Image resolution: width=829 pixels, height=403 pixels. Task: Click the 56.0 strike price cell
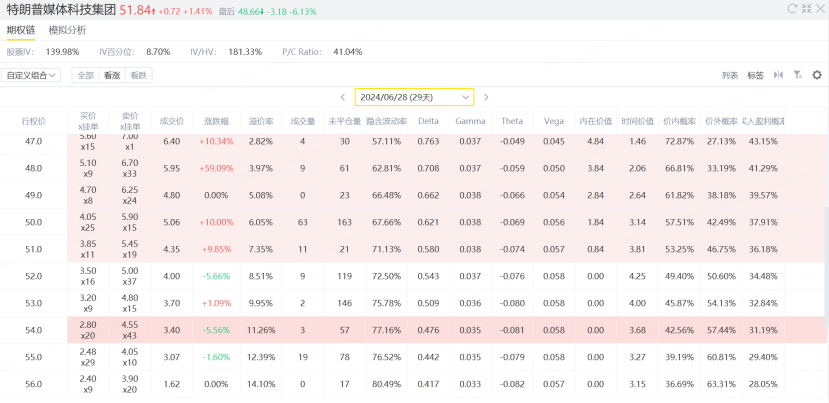click(x=34, y=384)
